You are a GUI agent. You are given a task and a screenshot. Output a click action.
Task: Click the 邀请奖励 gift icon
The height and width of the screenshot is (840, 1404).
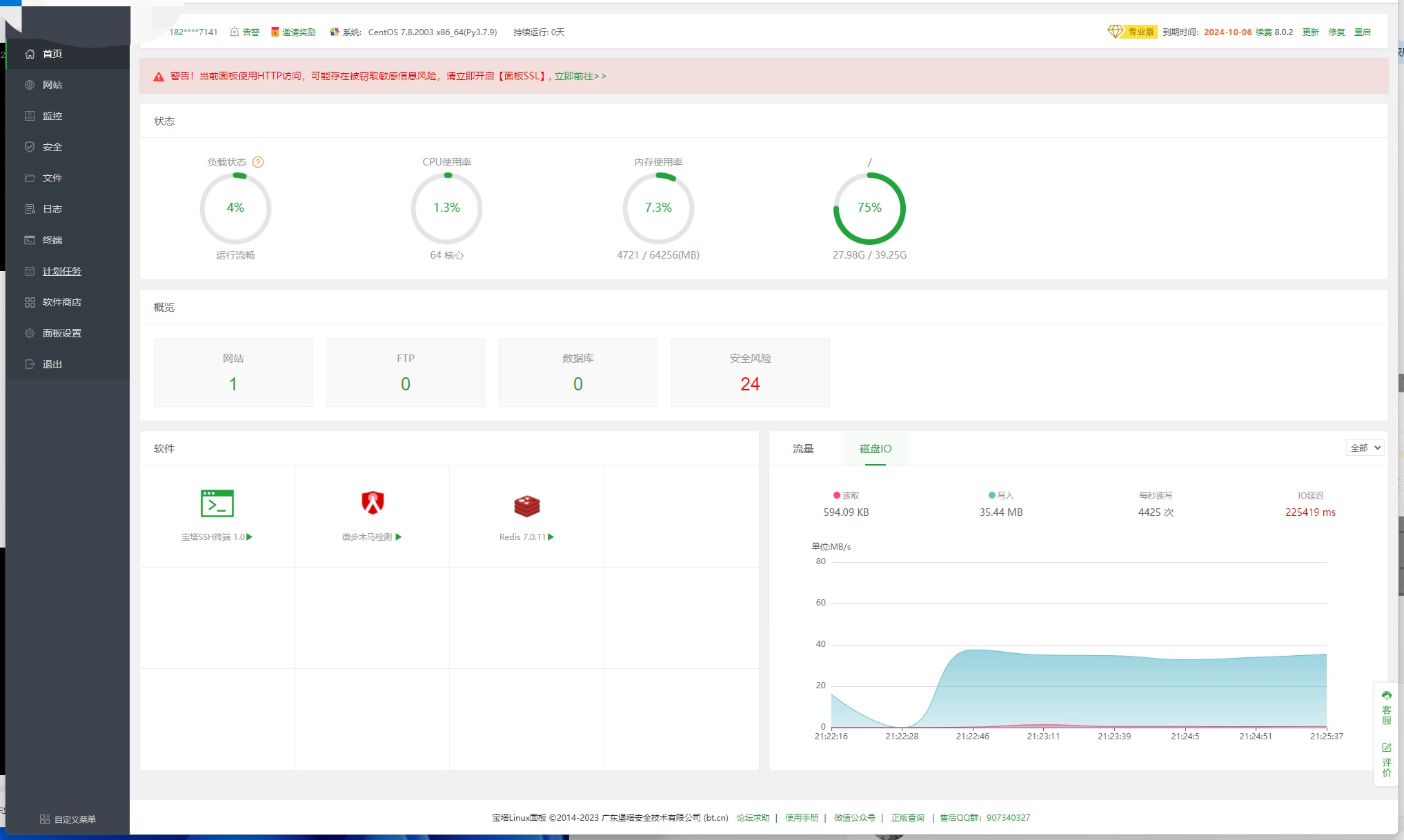pyautogui.click(x=275, y=32)
